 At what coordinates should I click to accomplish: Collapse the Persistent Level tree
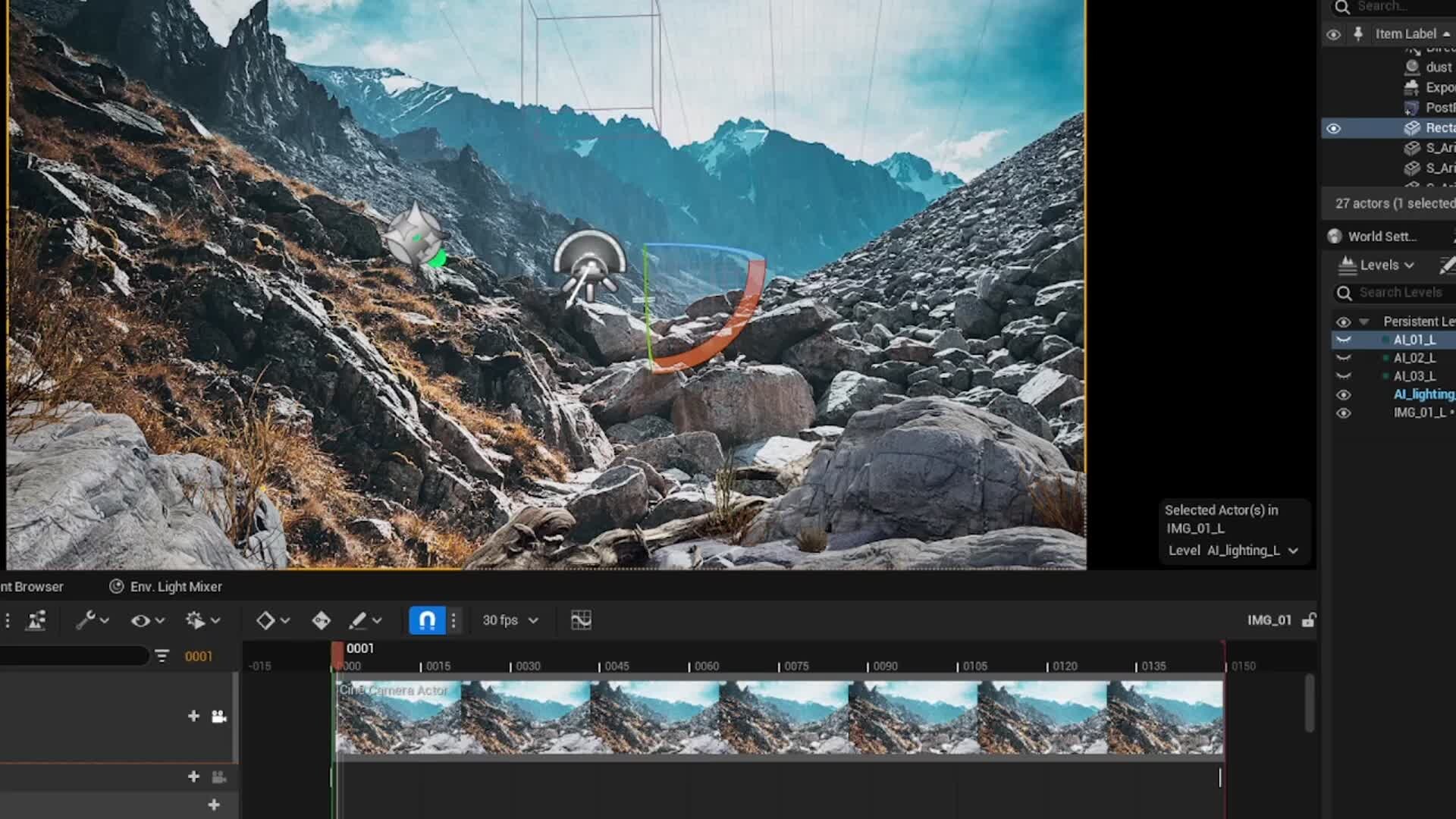[x=1363, y=322]
